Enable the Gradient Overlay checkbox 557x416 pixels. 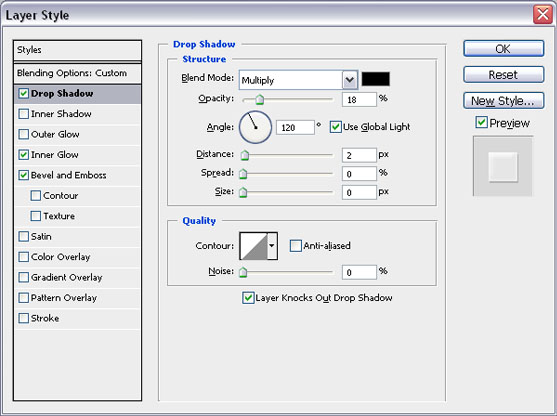tap(23, 277)
